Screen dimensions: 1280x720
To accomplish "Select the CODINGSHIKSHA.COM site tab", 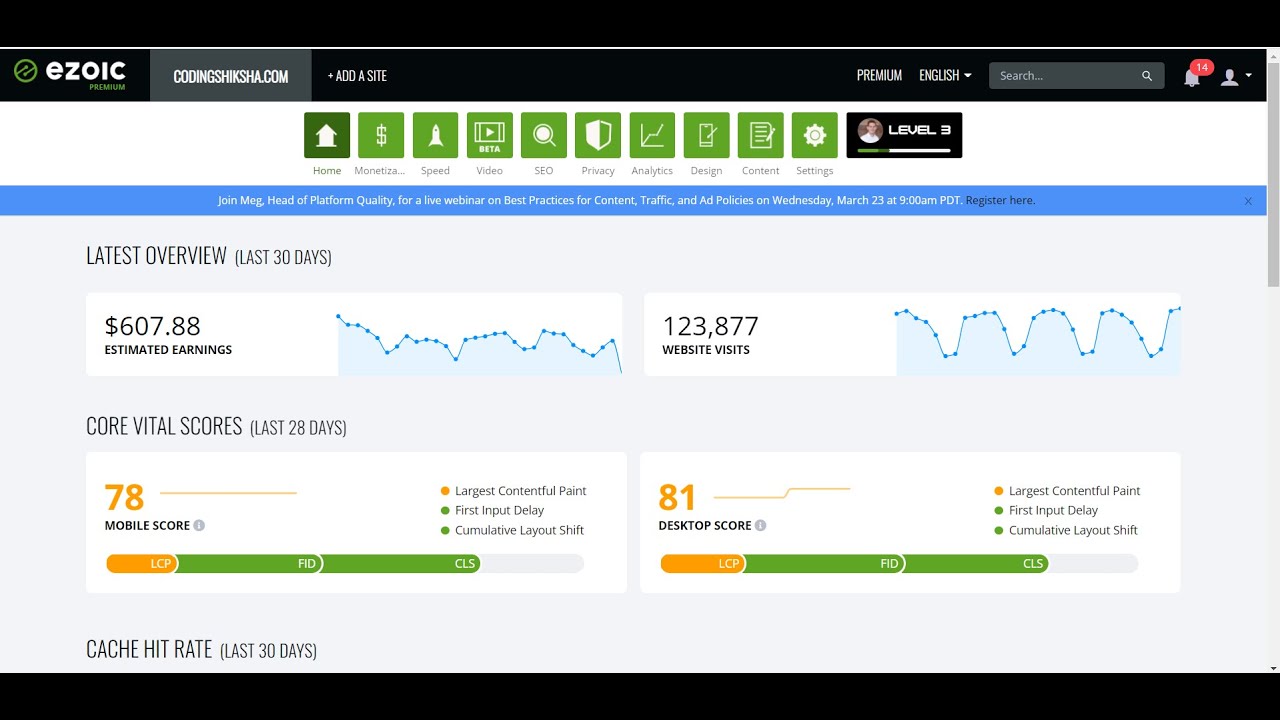I will point(230,76).
